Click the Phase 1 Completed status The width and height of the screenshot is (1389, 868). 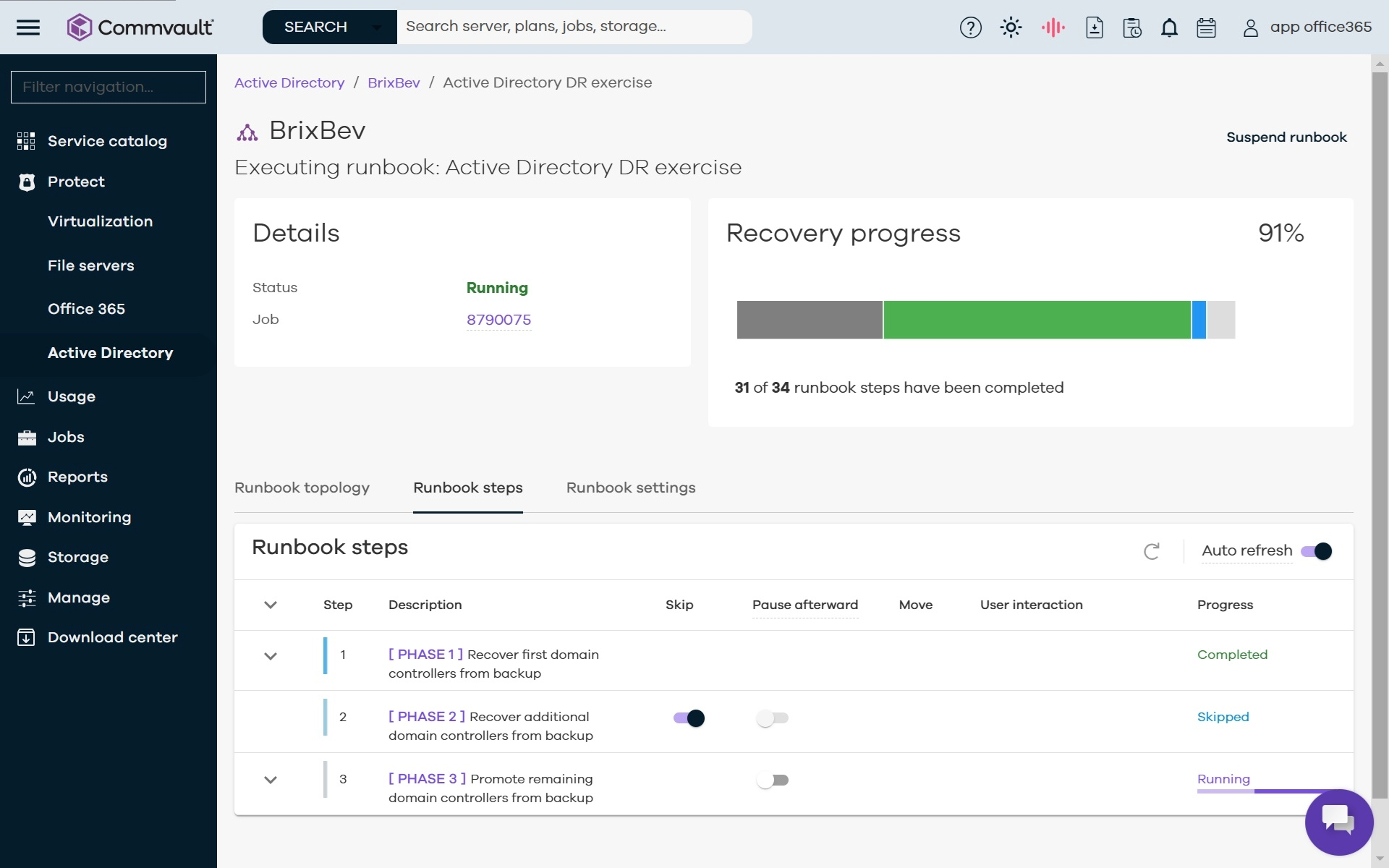(1232, 655)
